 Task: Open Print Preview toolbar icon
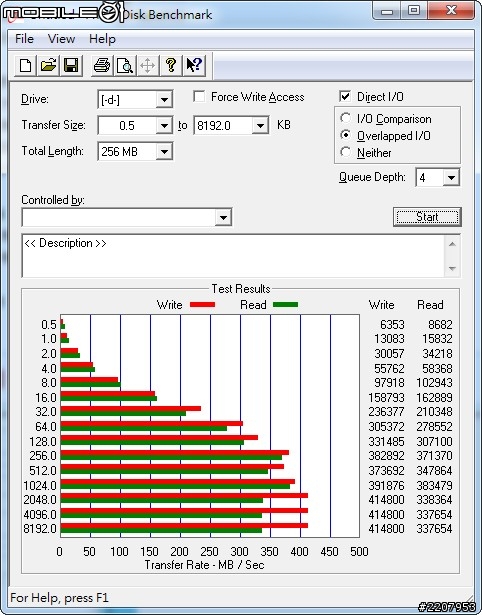point(125,65)
